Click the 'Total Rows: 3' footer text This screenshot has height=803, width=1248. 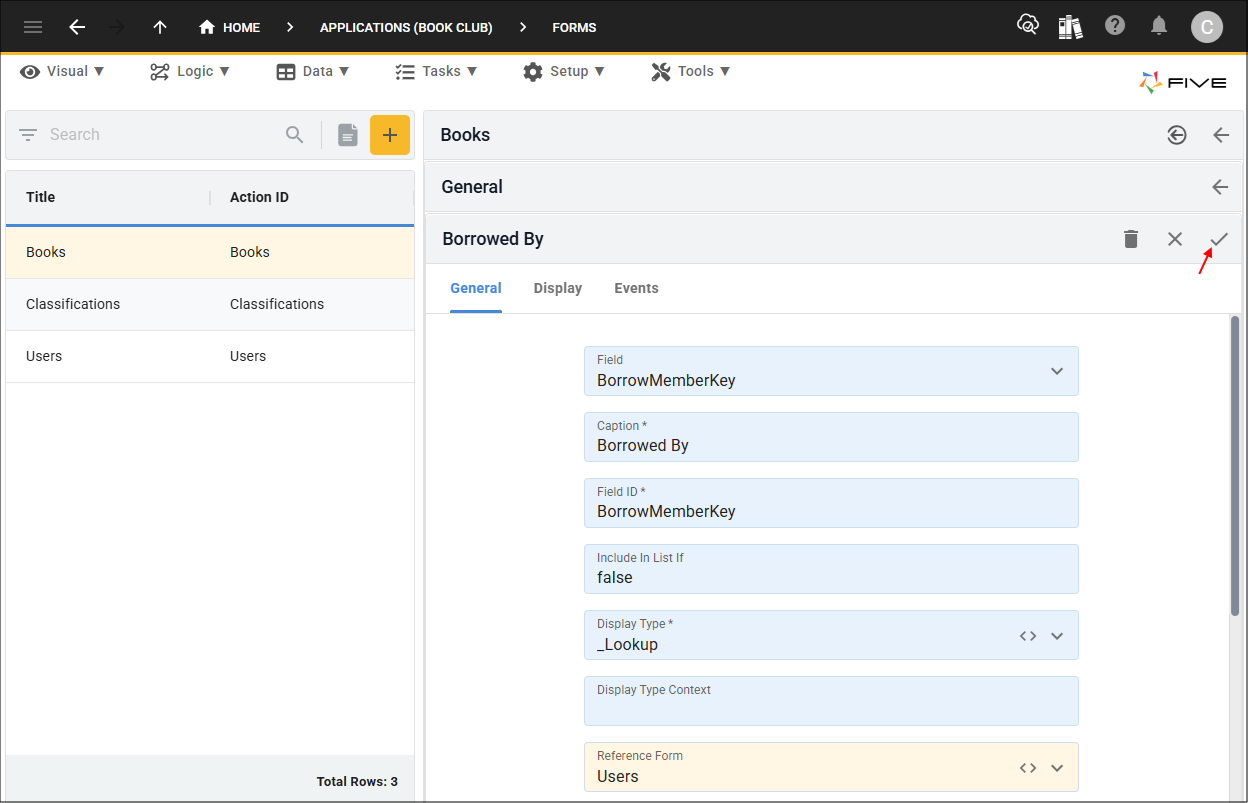click(357, 781)
